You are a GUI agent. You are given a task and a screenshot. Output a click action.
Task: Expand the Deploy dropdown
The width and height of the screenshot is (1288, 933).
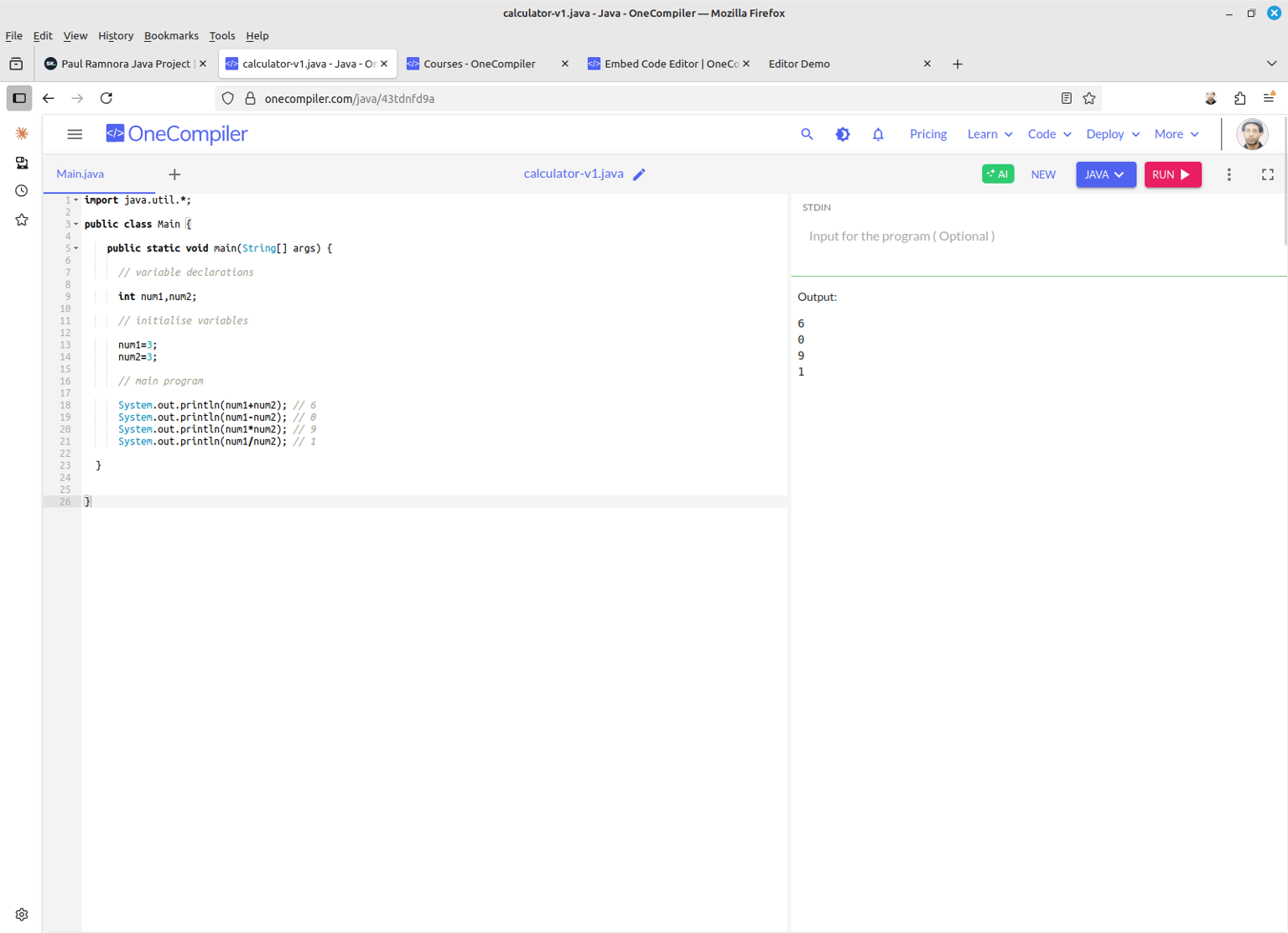(x=1113, y=134)
